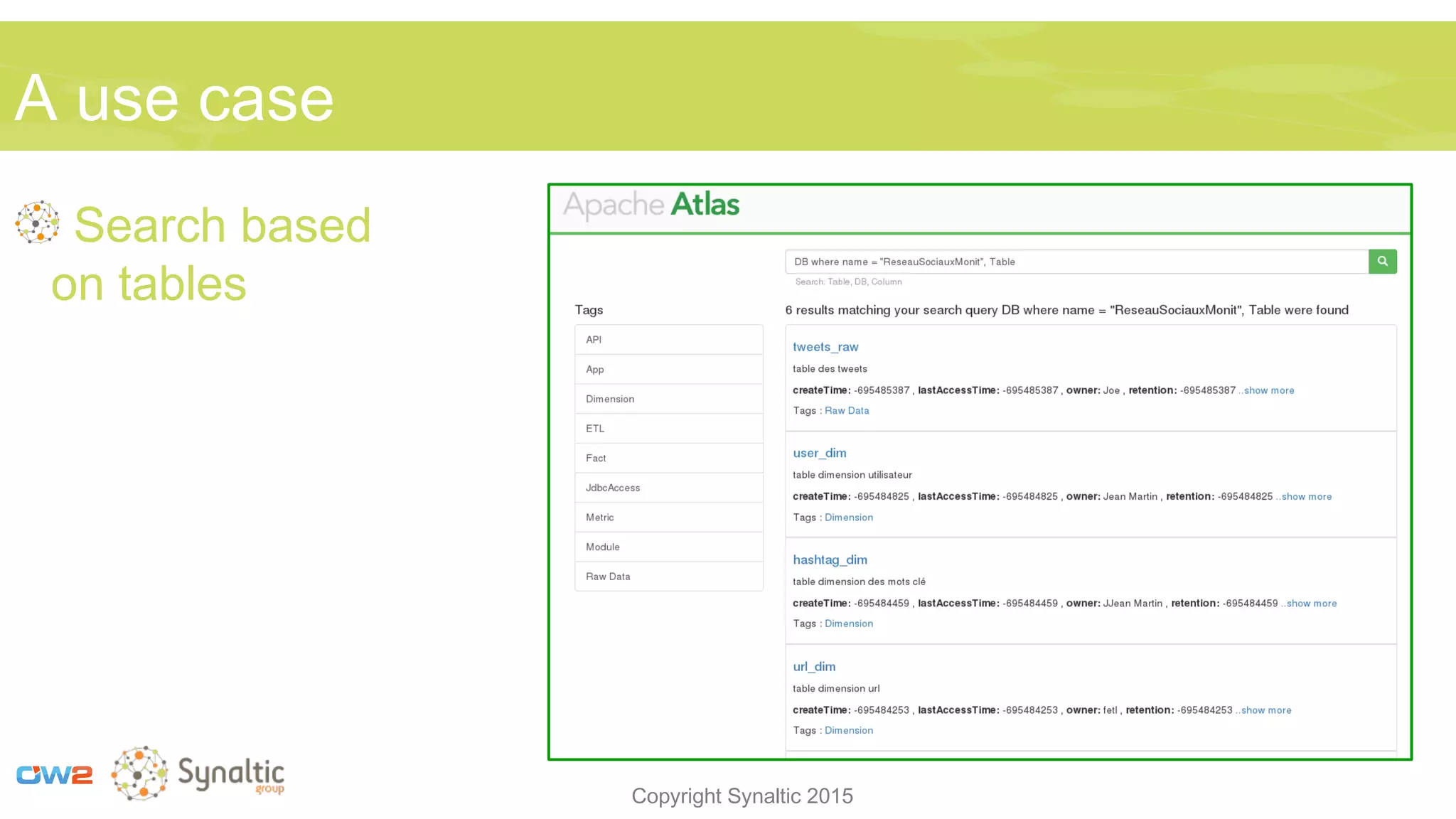
Task: Click 'table dimension utilisateur' description text
Action: tap(852, 474)
